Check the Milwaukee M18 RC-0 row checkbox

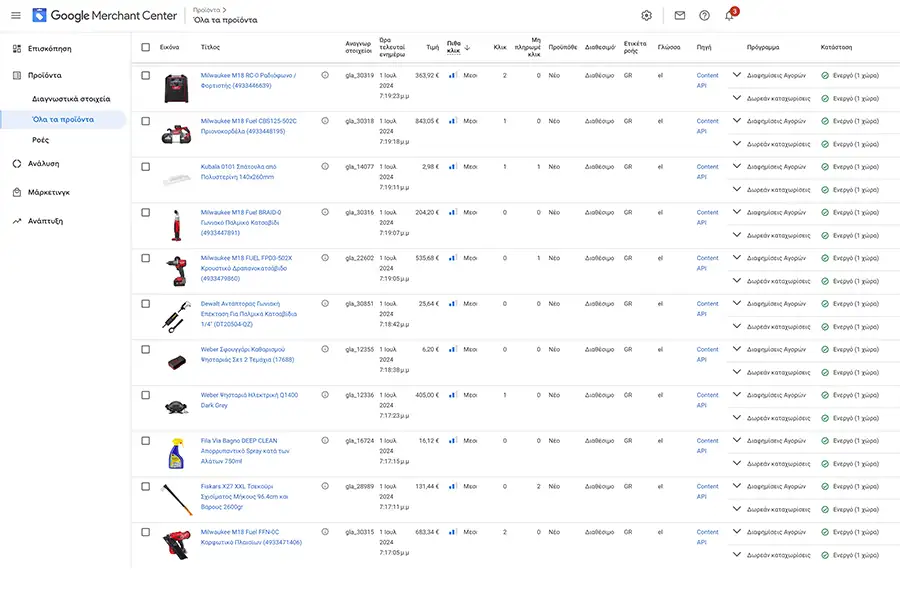click(x=146, y=75)
